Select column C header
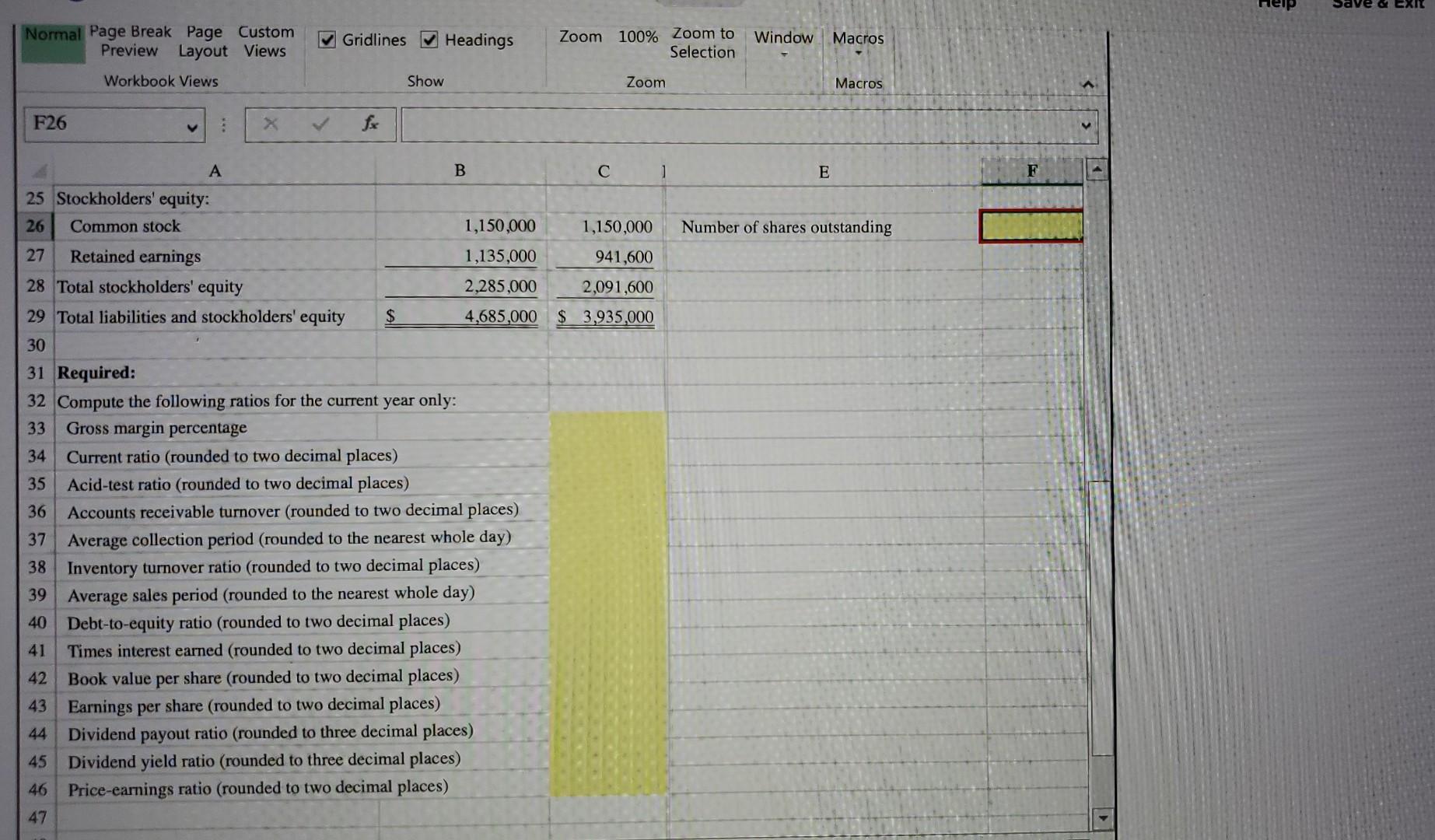This screenshot has height=840, width=1435. 604,171
